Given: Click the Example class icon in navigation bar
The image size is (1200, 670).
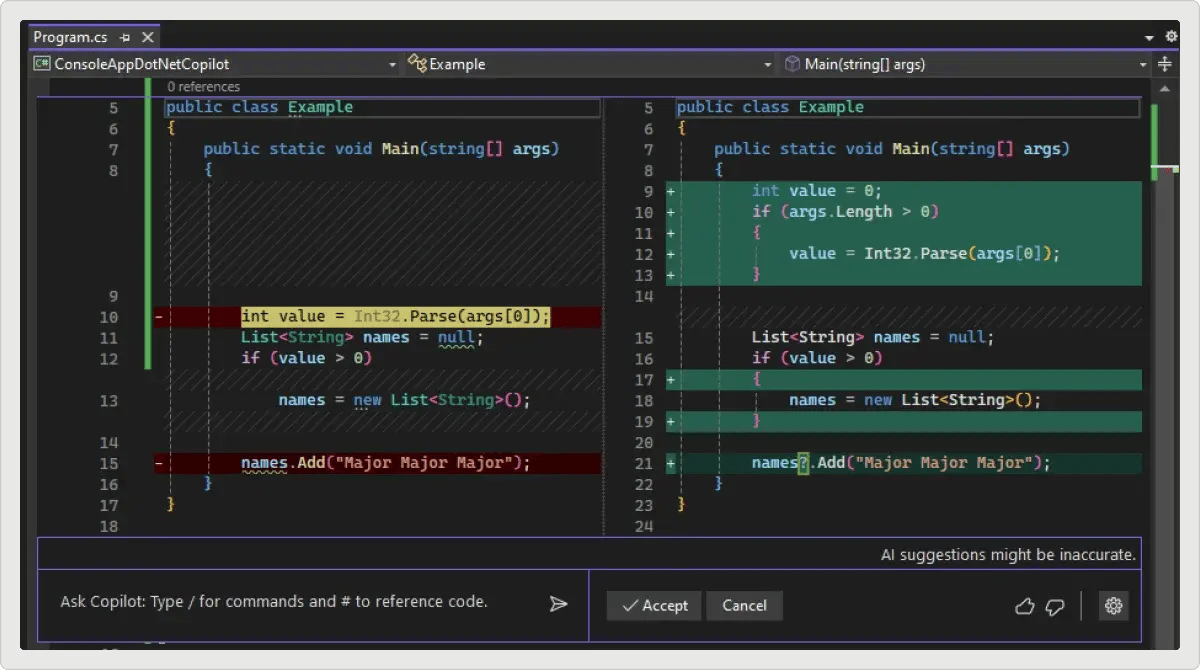Looking at the screenshot, I should [417, 64].
